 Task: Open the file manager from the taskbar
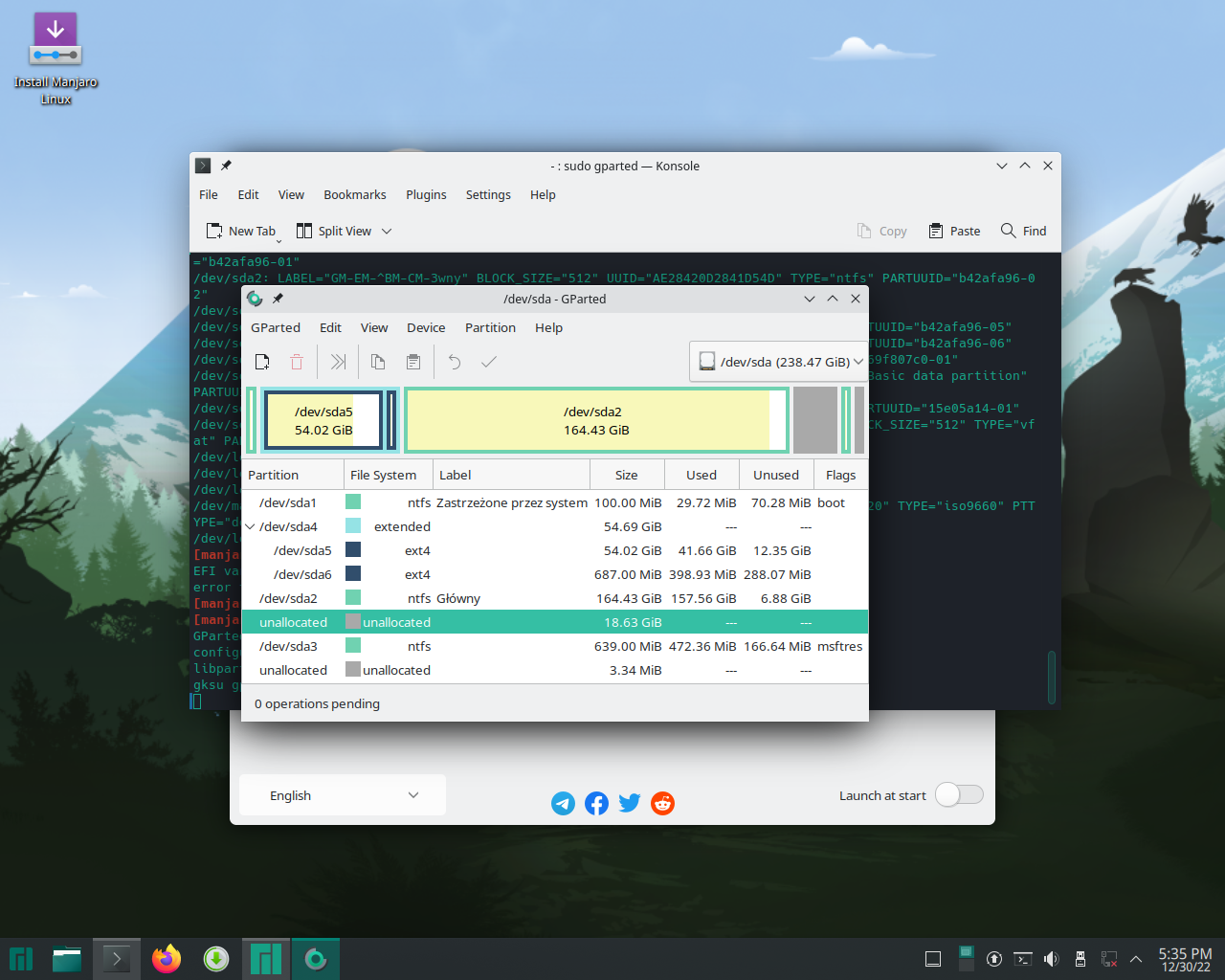tap(67, 959)
